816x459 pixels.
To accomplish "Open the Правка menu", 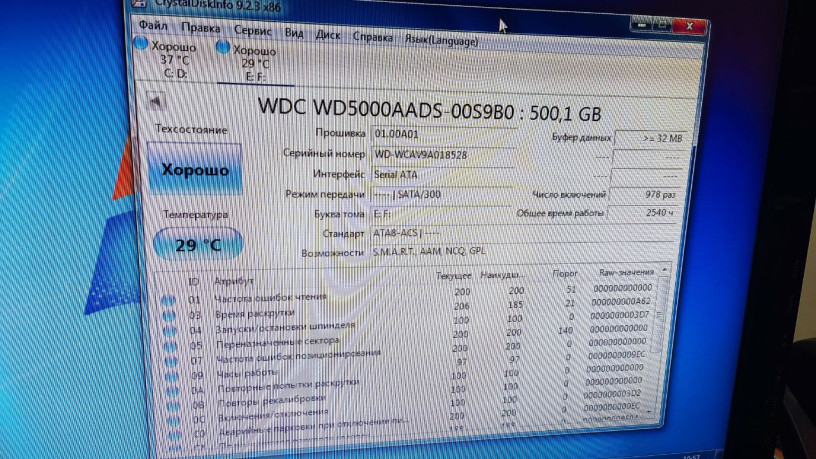I will point(200,28).
